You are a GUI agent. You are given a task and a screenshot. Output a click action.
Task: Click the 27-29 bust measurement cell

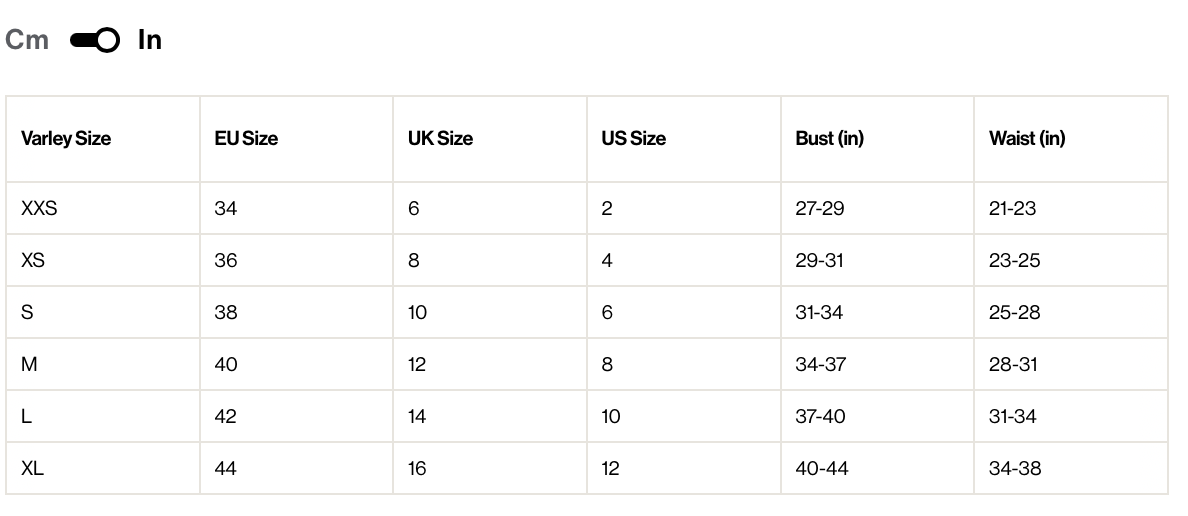tap(820, 208)
